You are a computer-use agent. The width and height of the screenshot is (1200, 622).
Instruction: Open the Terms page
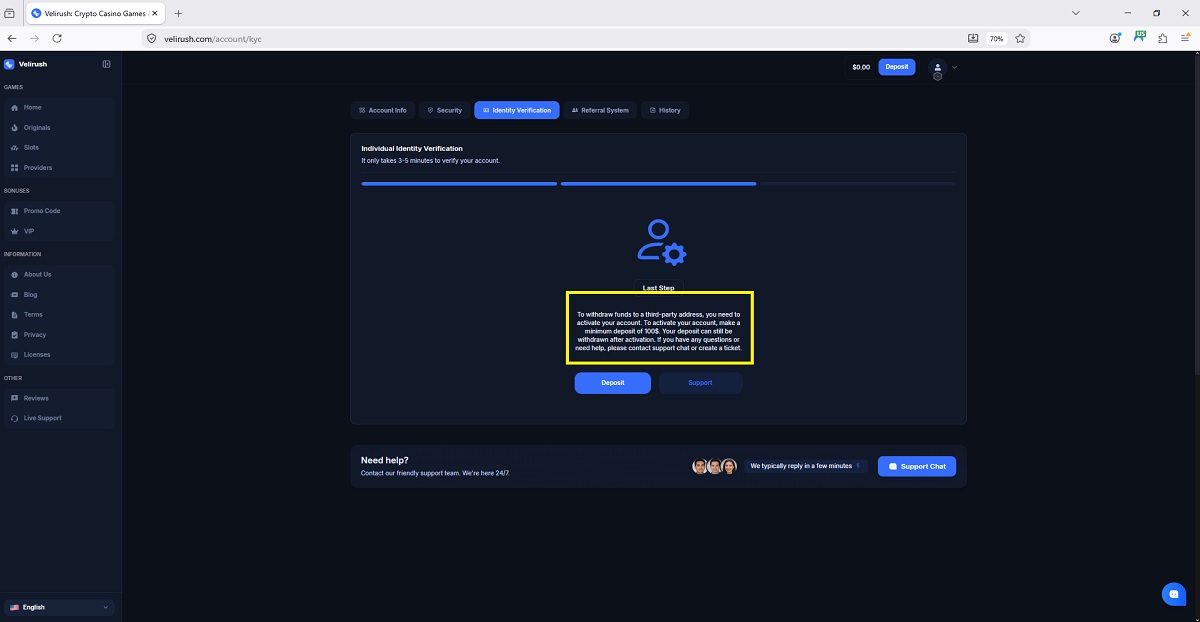tap(60, 315)
